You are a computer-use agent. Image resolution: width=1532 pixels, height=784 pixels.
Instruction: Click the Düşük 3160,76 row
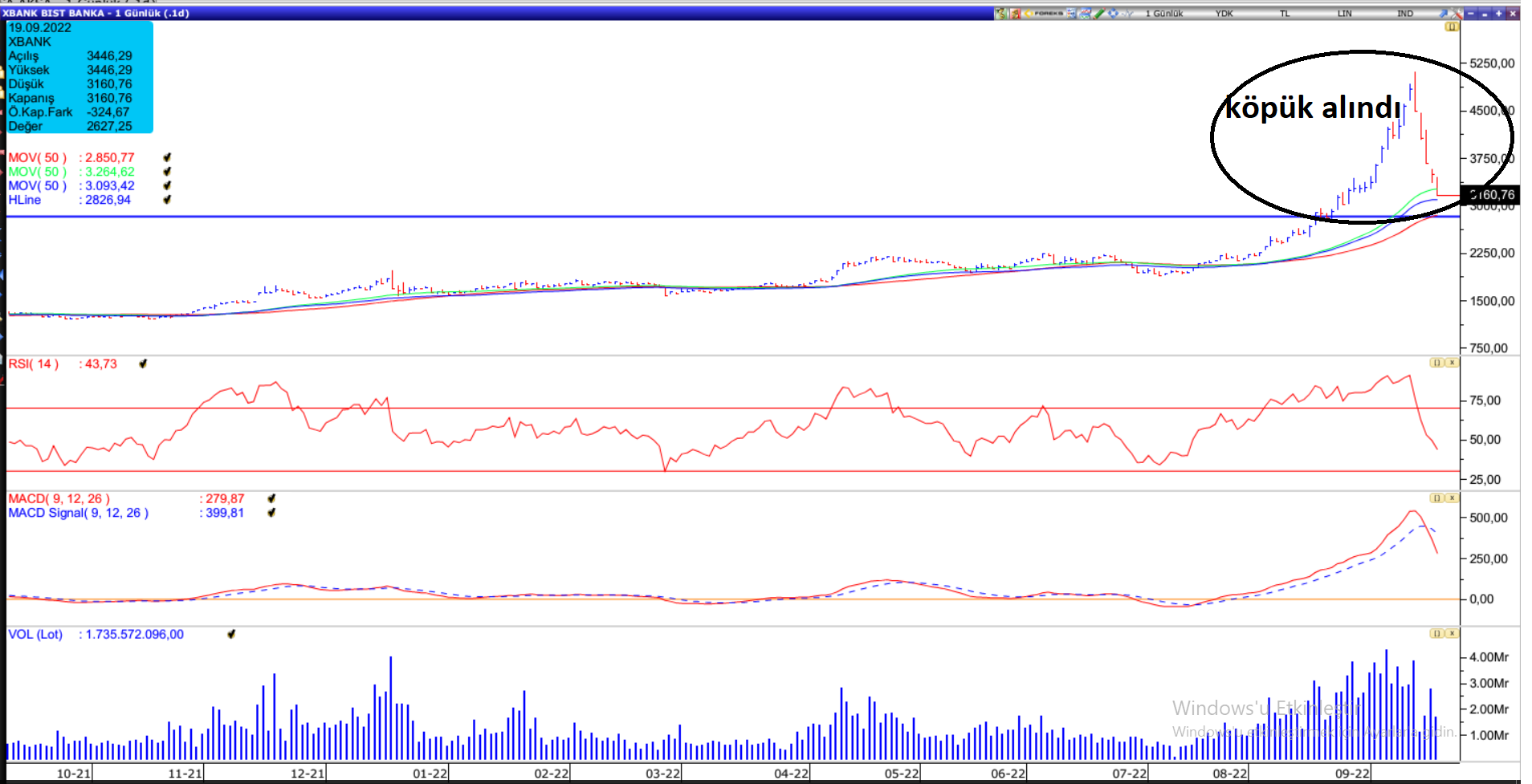tap(71, 84)
